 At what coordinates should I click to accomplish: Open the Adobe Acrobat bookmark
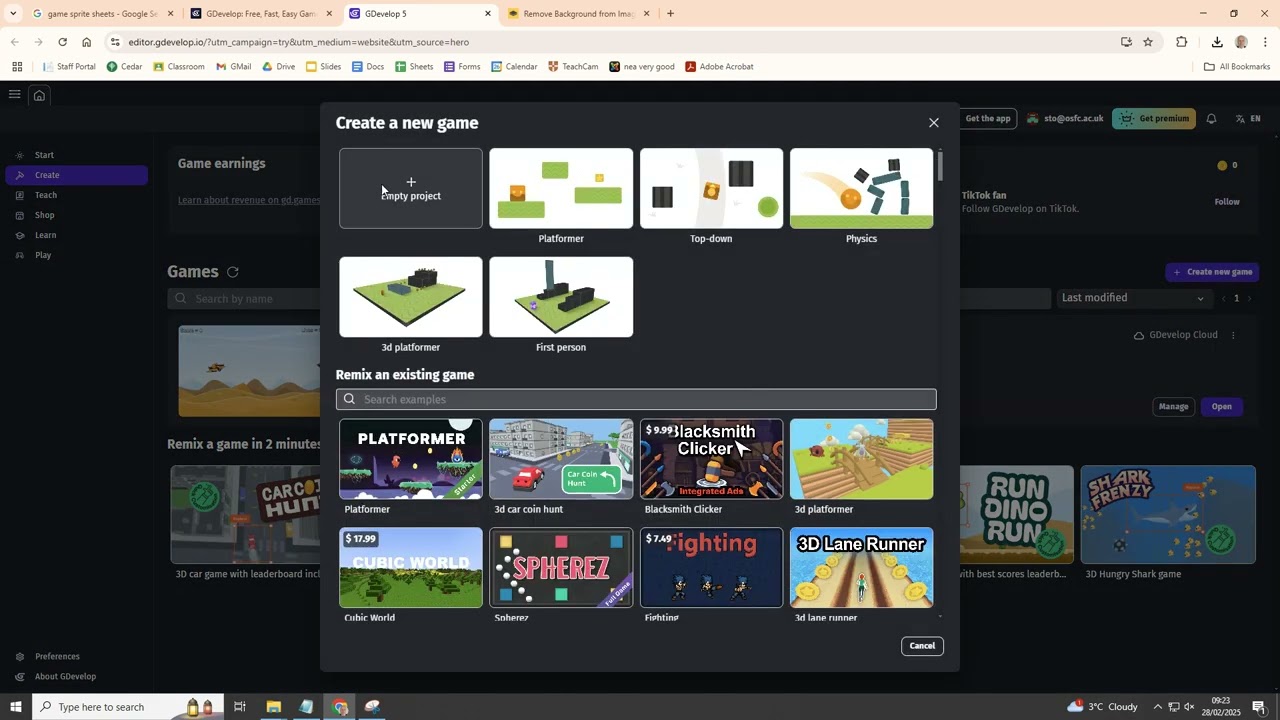coord(719,67)
